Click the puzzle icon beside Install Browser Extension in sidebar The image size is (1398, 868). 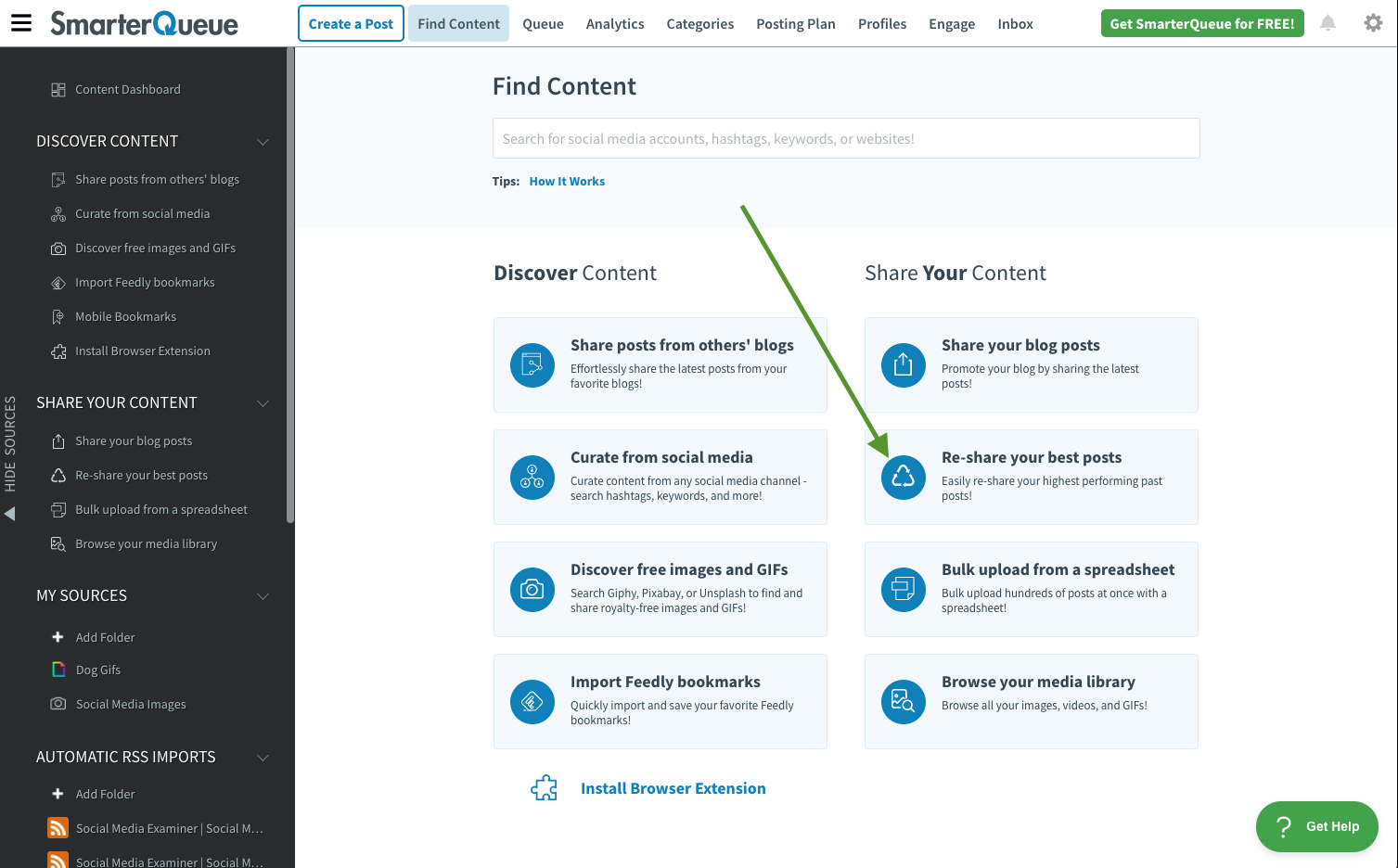point(58,351)
